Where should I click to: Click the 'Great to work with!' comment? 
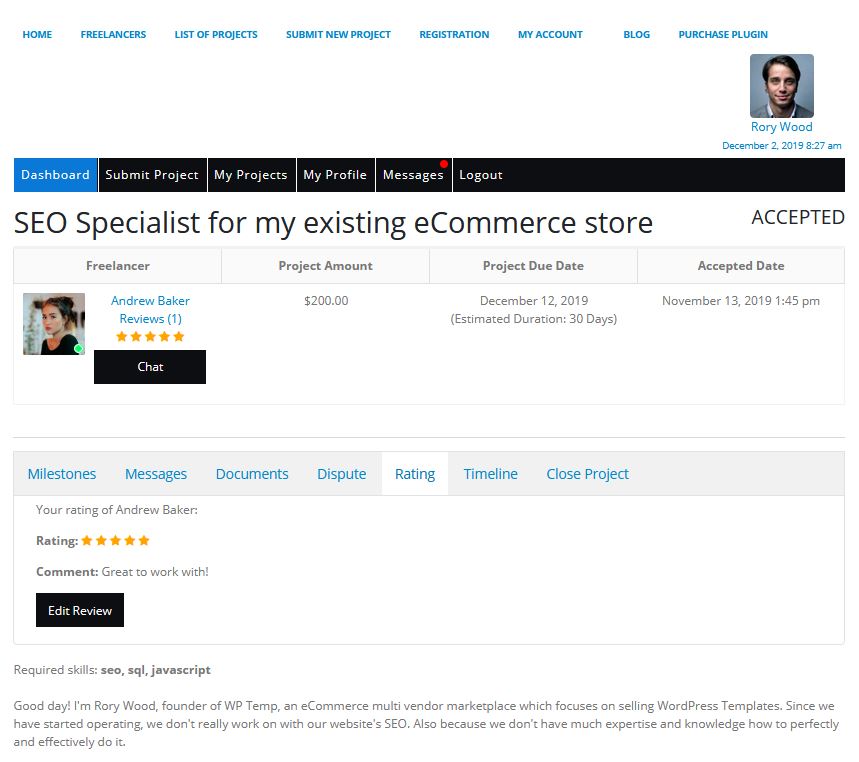coord(155,572)
